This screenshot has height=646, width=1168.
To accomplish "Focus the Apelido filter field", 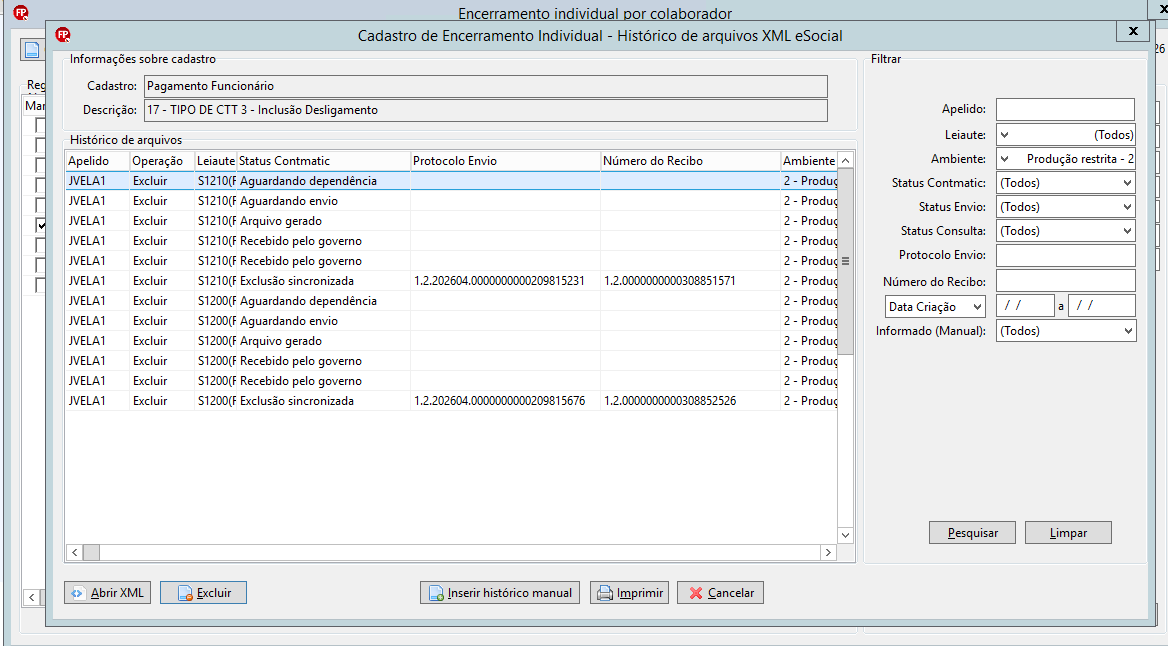I will 1065,109.
